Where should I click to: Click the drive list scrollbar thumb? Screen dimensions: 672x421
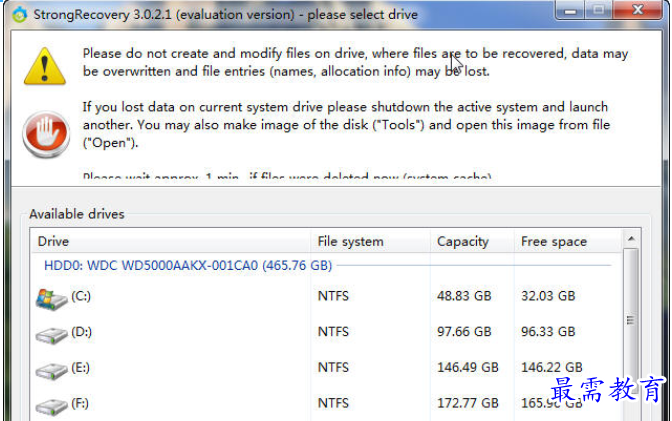point(630,321)
